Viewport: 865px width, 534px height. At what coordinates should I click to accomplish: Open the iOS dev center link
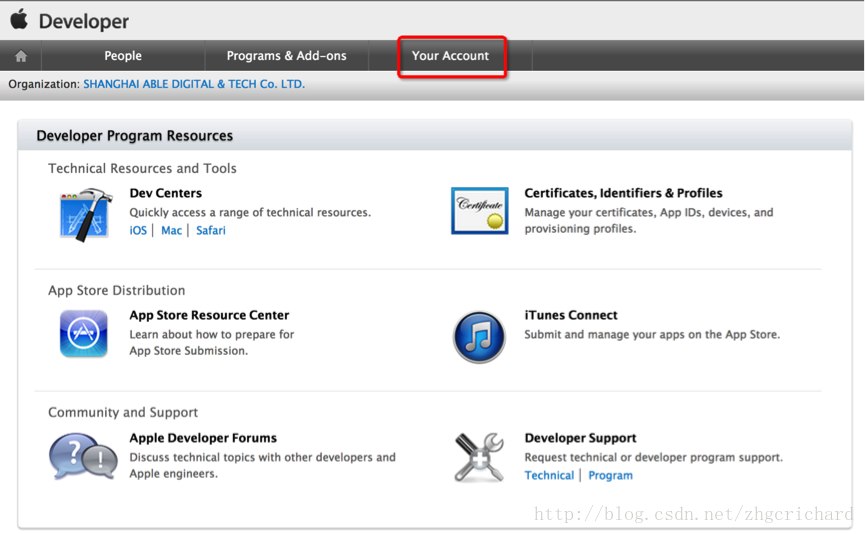point(138,230)
